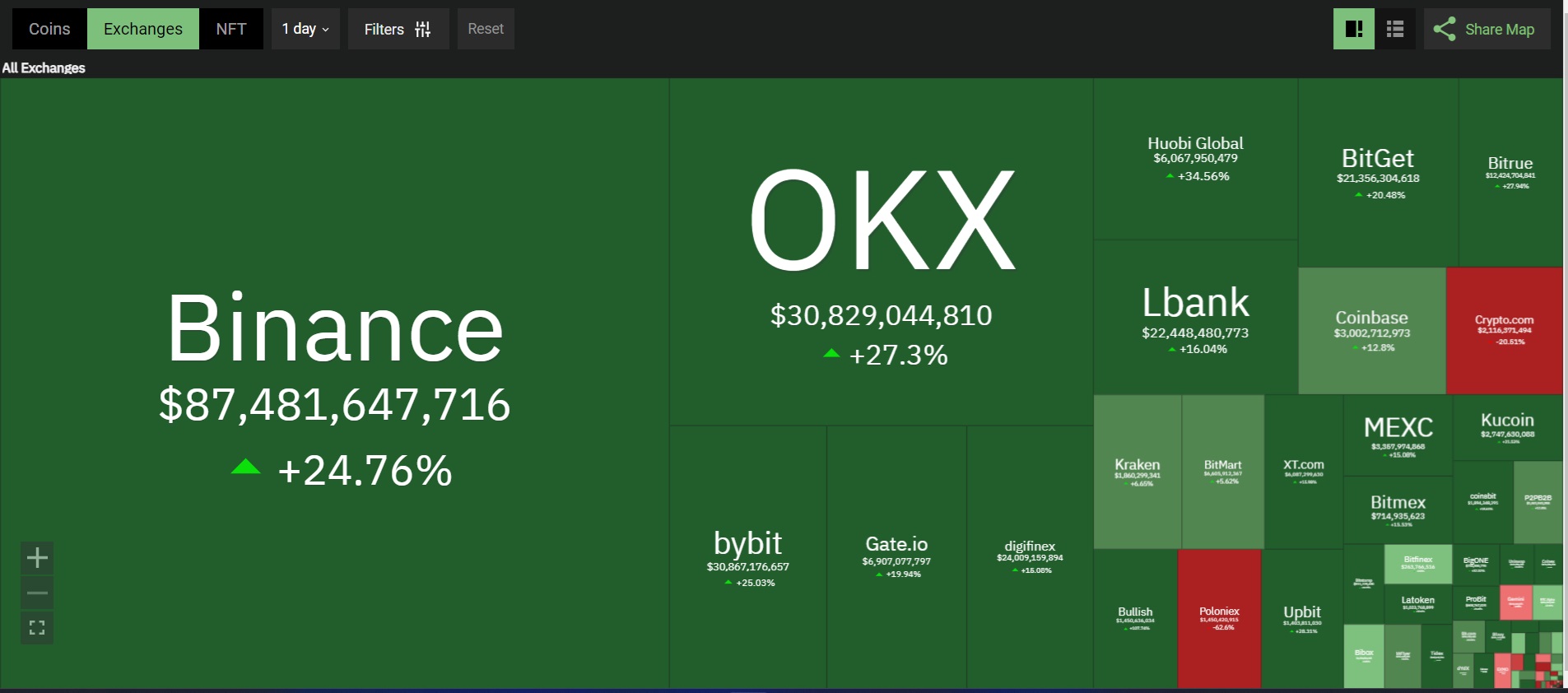The width and height of the screenshot is (1568, 693).
Task: Open the Bullish tile
Action: (x=1135, y=618)
